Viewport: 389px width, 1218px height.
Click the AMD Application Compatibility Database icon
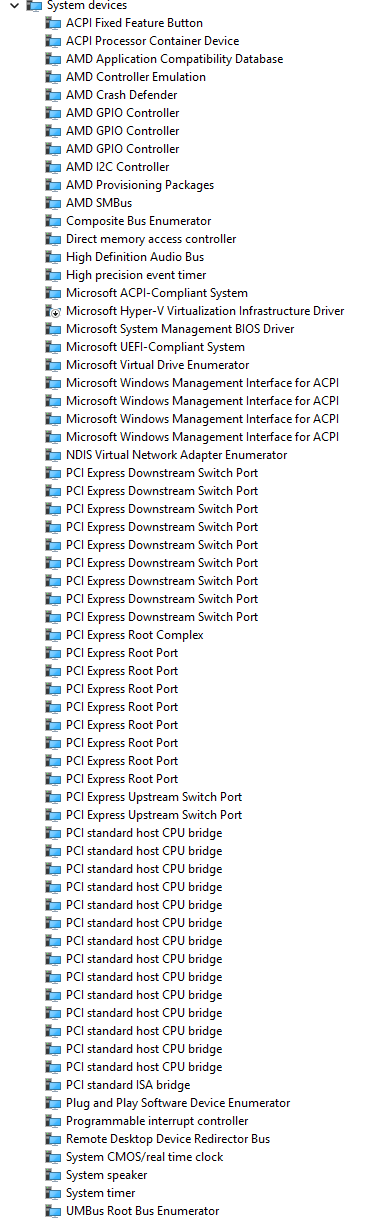[53, 59]
